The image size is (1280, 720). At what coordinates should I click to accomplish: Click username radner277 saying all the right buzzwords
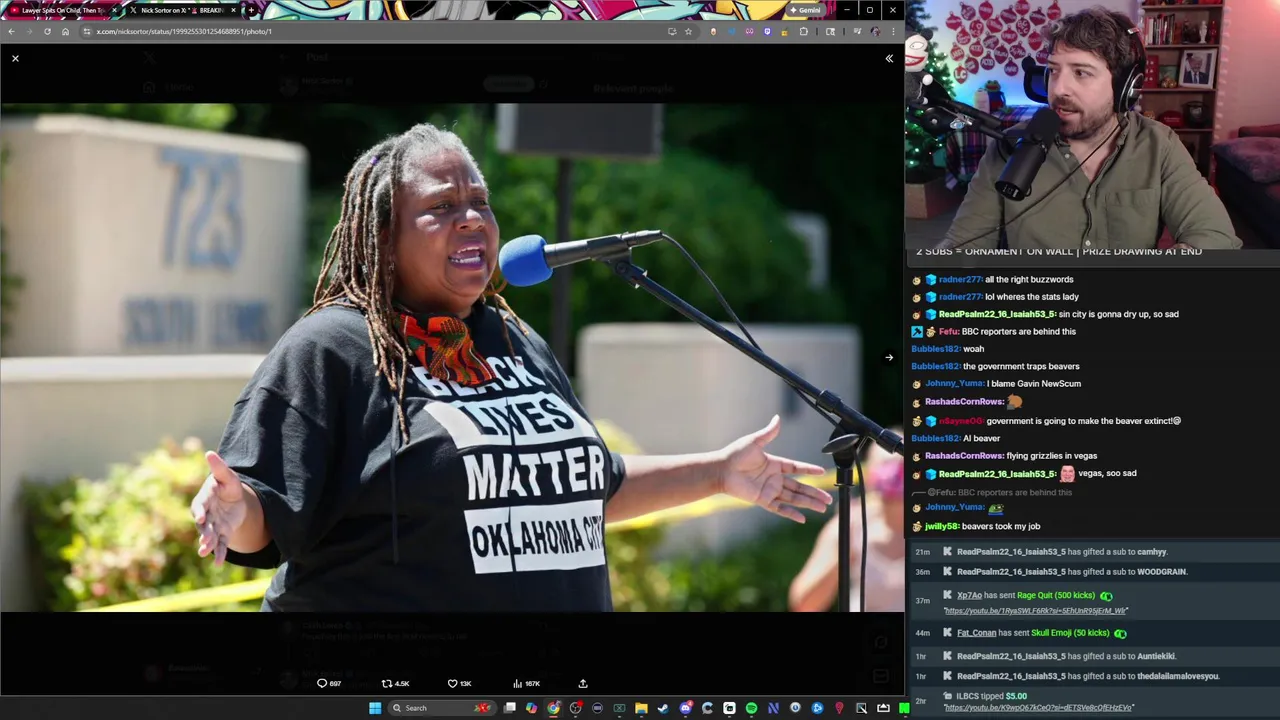[x=960, y=280]
